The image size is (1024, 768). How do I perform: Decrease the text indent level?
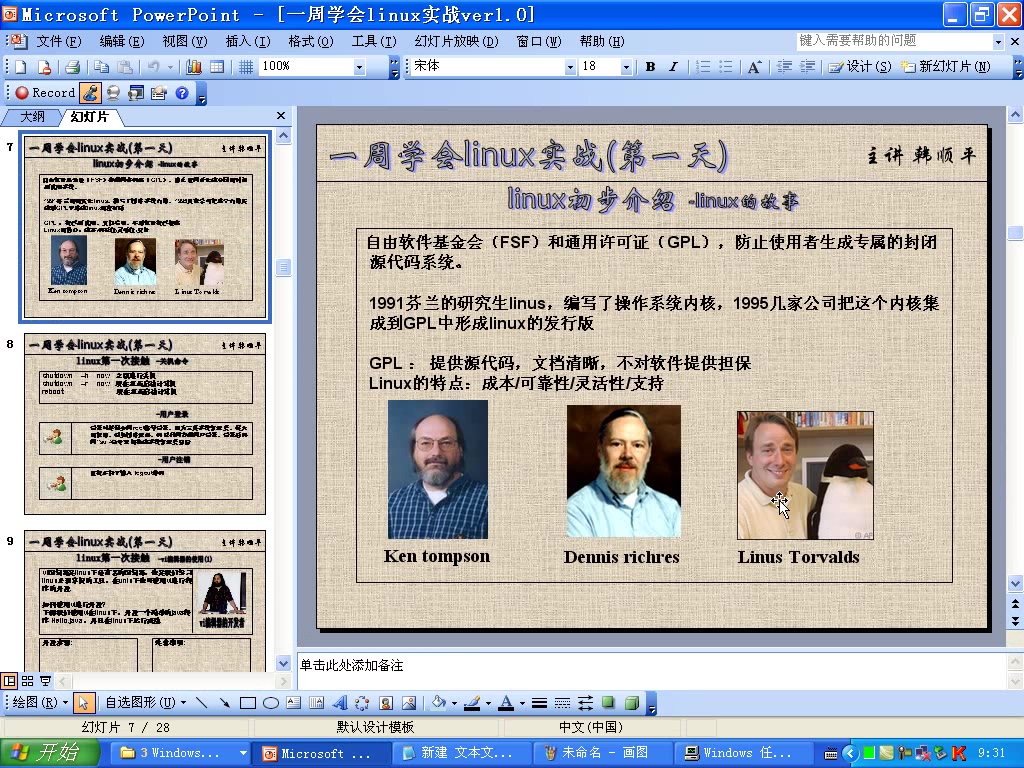tap(784, 67)
